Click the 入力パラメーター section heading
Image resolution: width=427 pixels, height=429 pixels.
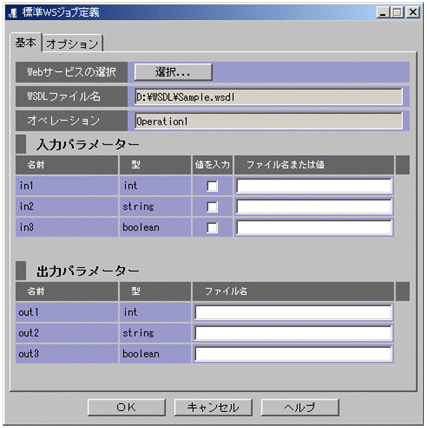coord(88,144)
